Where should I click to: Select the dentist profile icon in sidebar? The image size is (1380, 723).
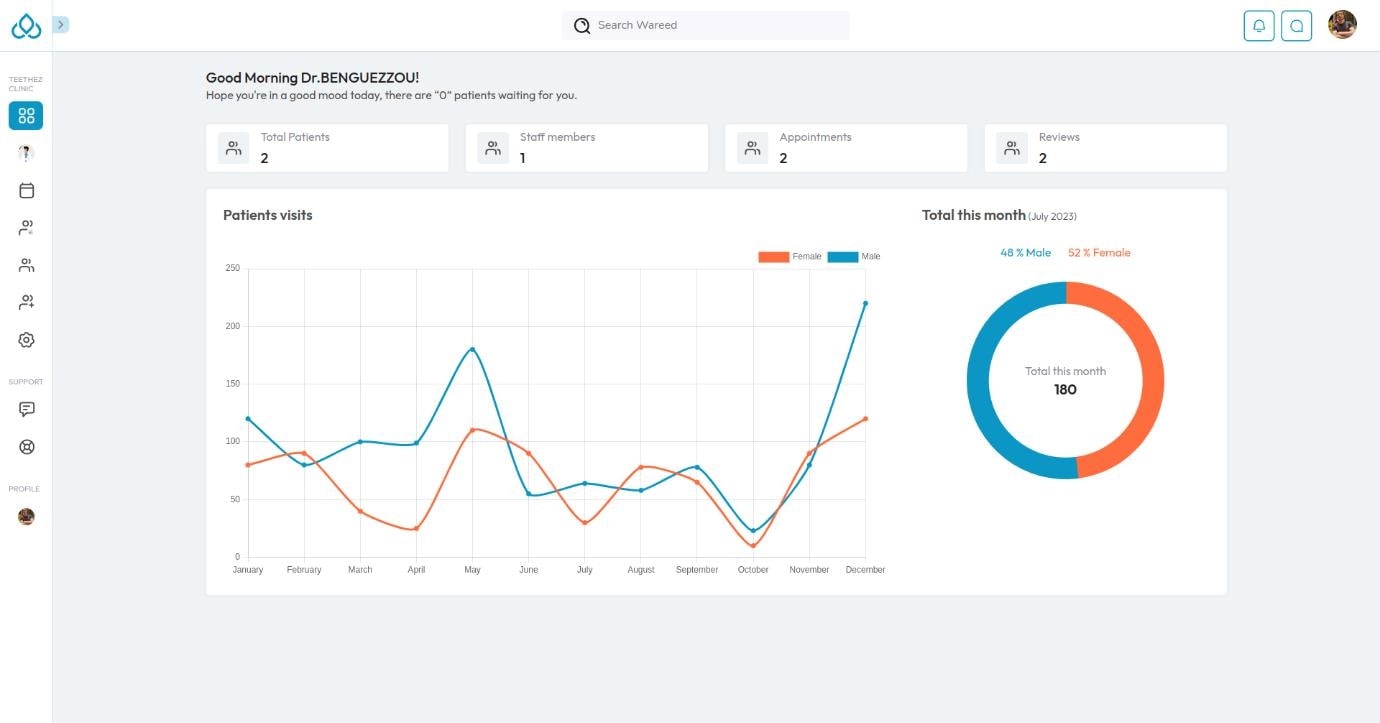pos(25,152)
